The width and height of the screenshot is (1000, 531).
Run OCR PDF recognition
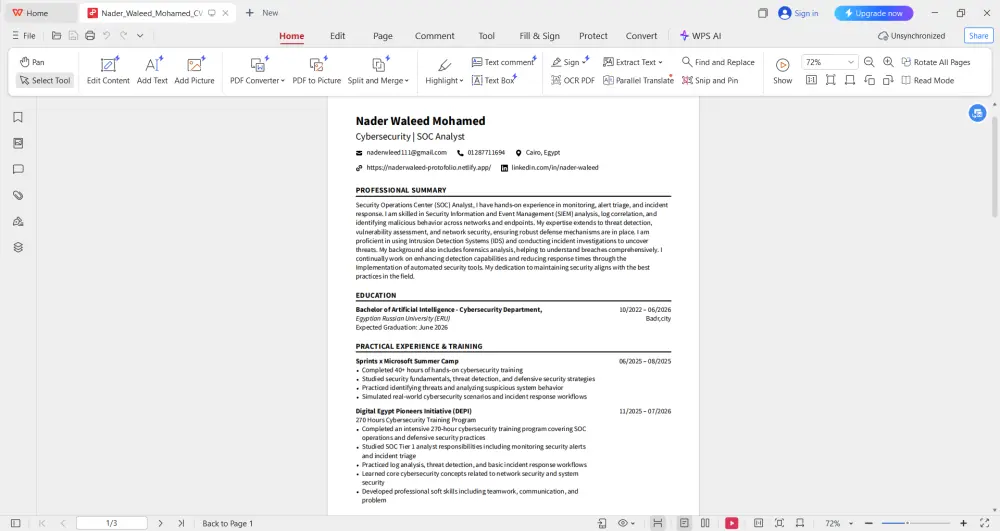[573, 80]
